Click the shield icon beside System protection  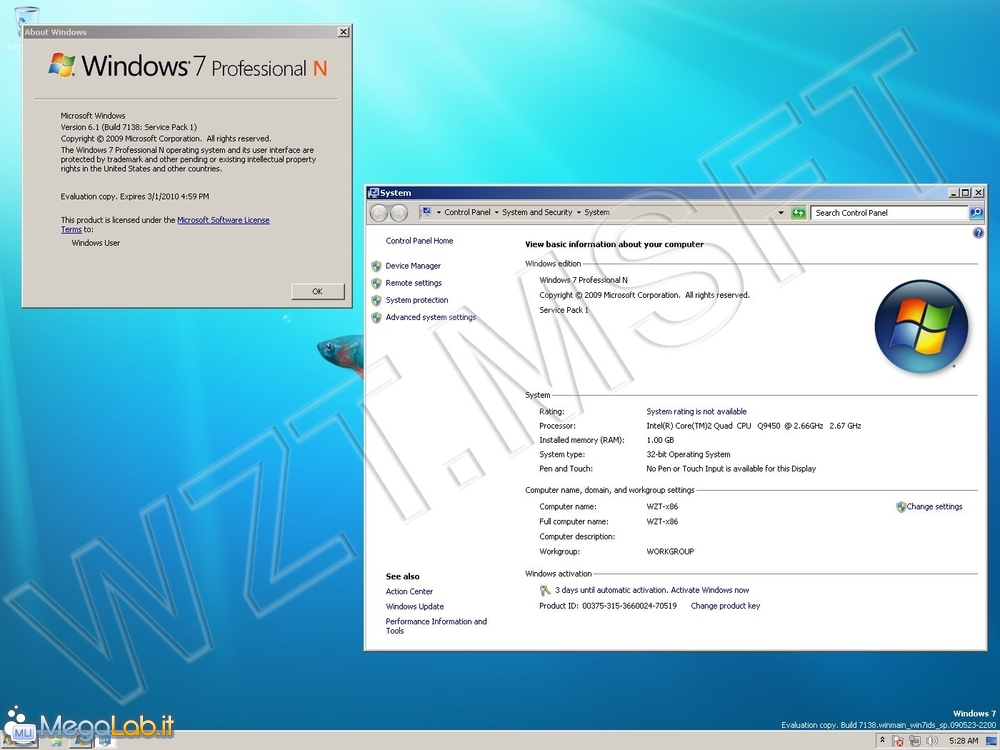pyautogui.click(x=376, y=300)
